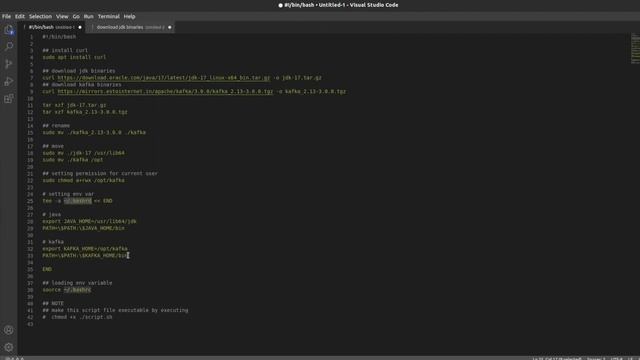Open the View menu
This screenshot has width=640, height=360.
62,16
